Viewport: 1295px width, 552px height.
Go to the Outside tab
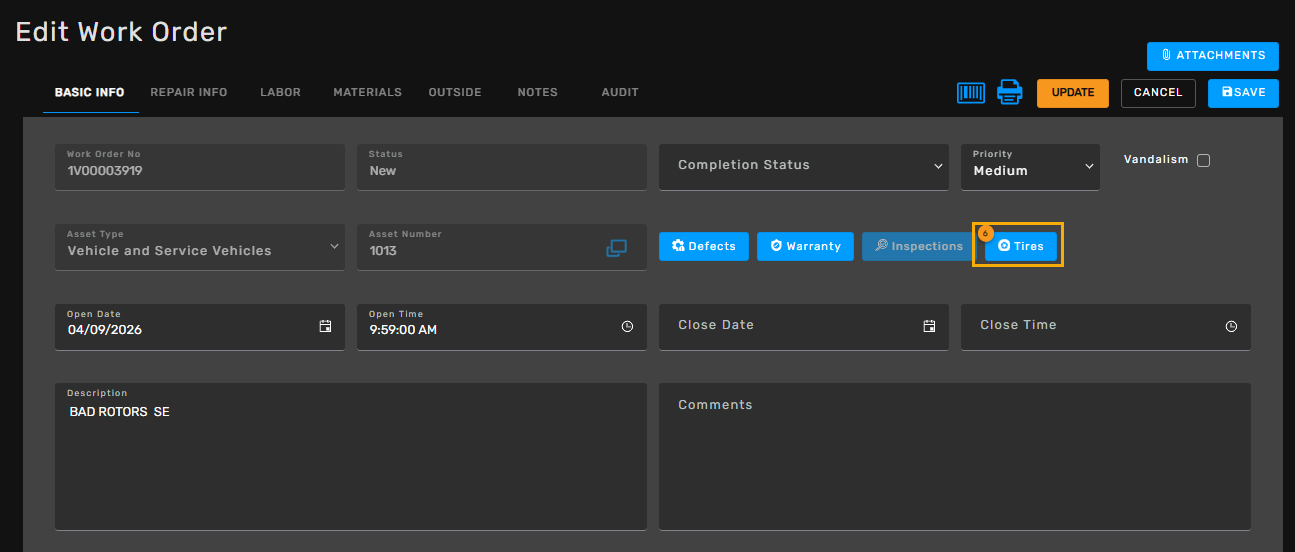pyautogui.click(x=455, y=92)
